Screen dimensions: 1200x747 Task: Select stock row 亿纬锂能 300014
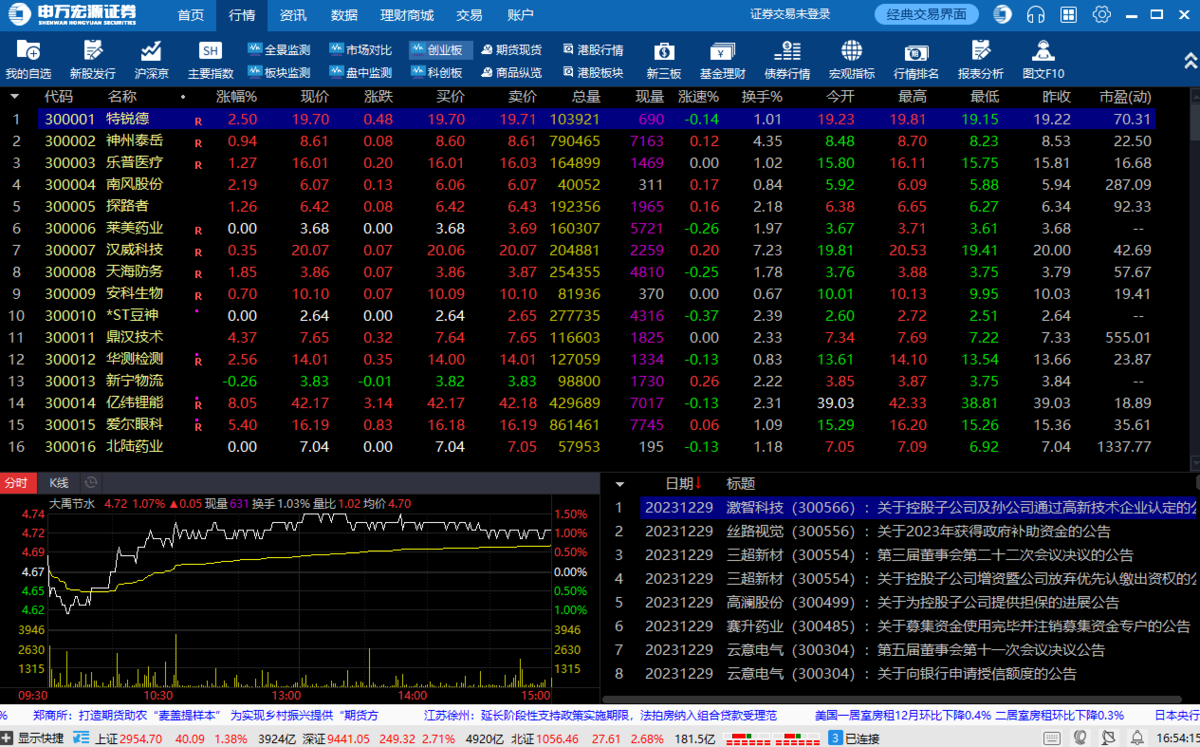coord(595,402)
